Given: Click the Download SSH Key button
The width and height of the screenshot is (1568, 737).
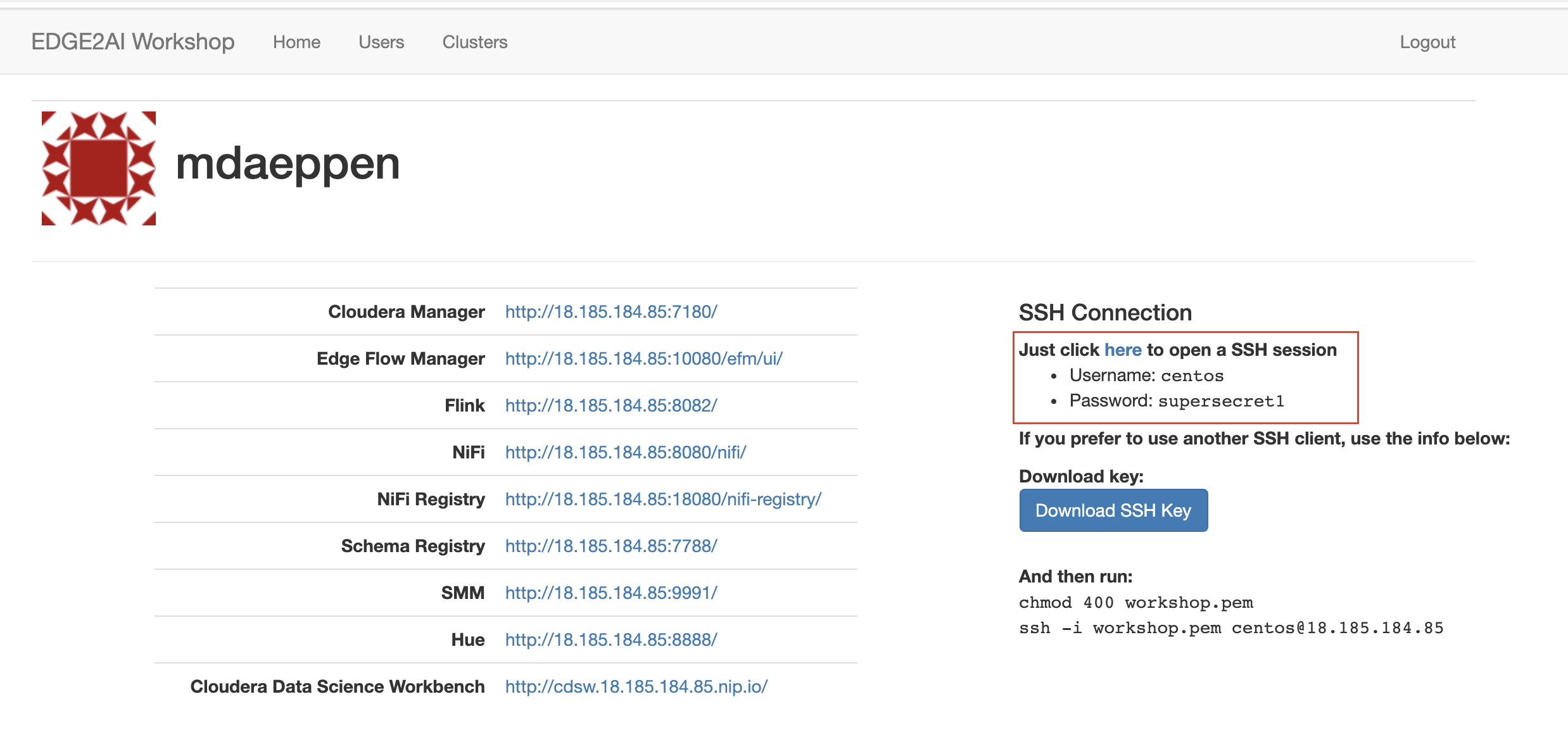Looking at the screenshot, I should (x=1113, y=510).
